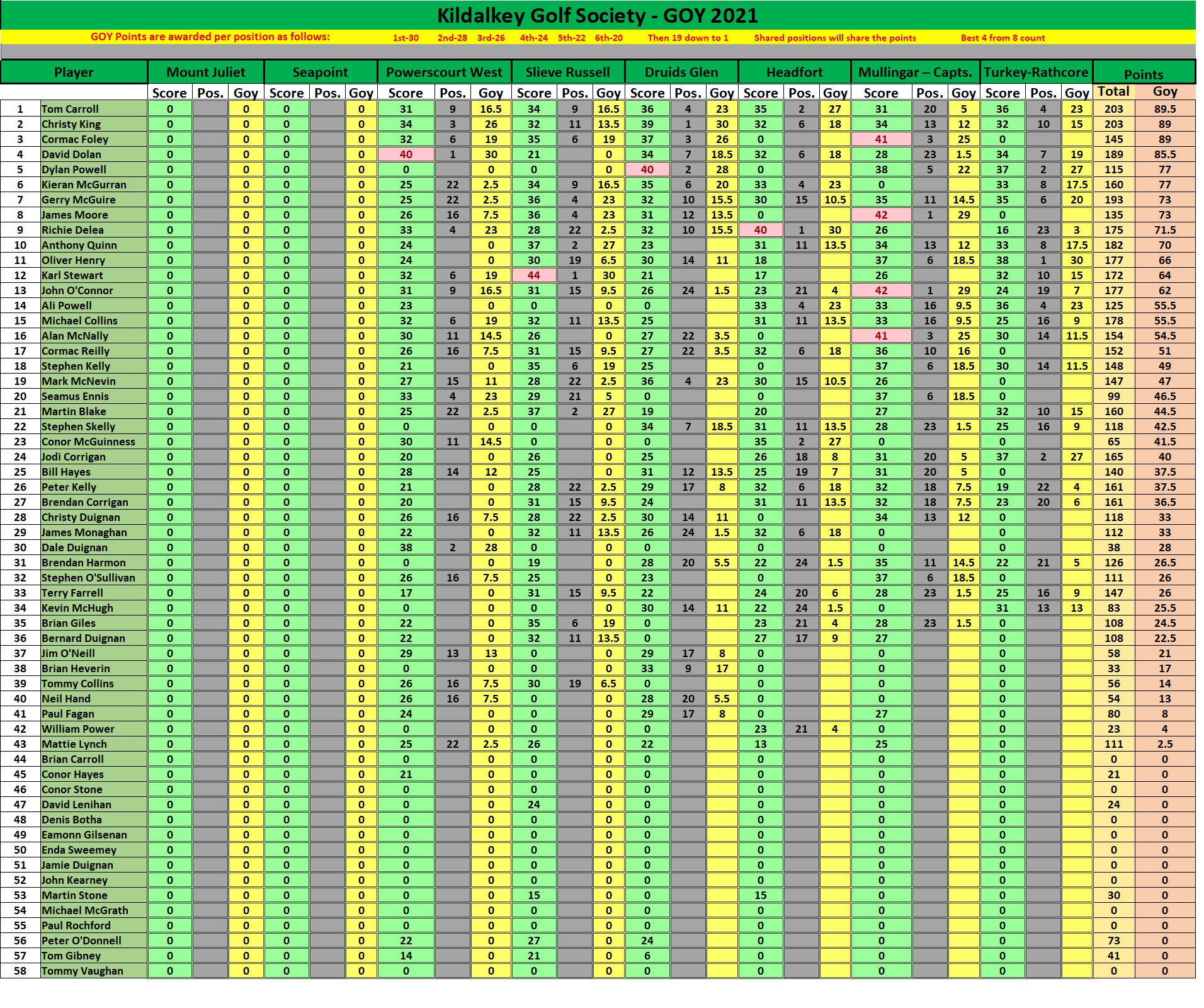Select the Powerscourt West header cell

point(444,72)
